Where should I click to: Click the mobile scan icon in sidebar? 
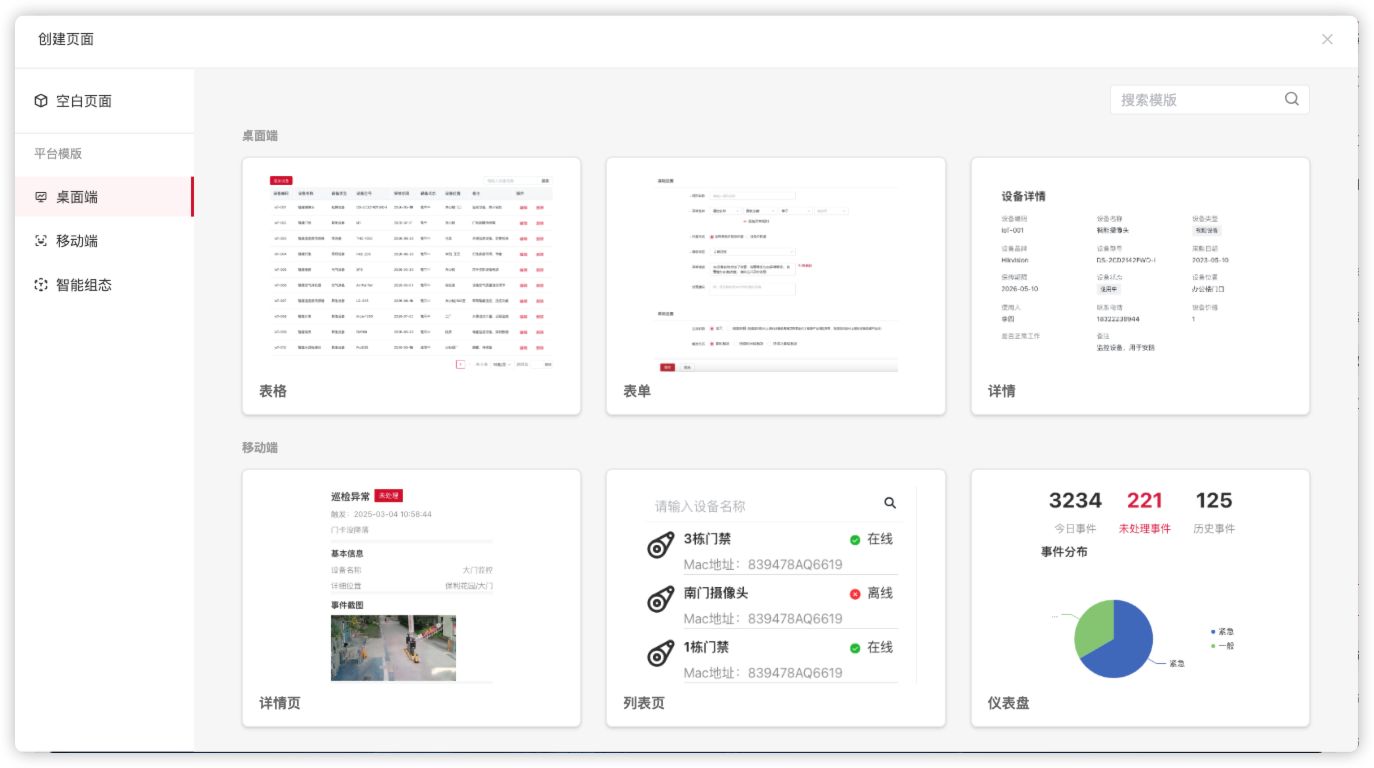pyautogui.click(x=41, y=241)
